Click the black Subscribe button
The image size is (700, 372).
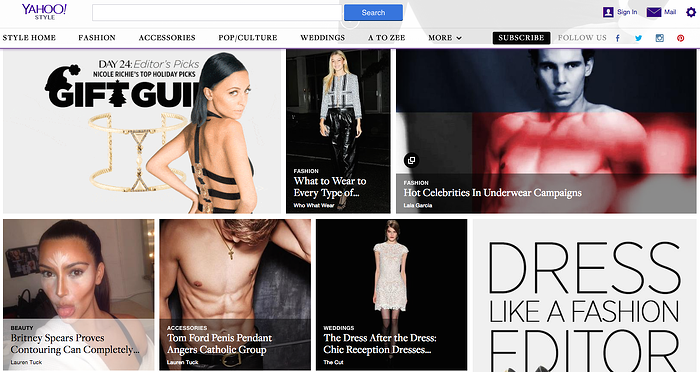coord(521,38)
